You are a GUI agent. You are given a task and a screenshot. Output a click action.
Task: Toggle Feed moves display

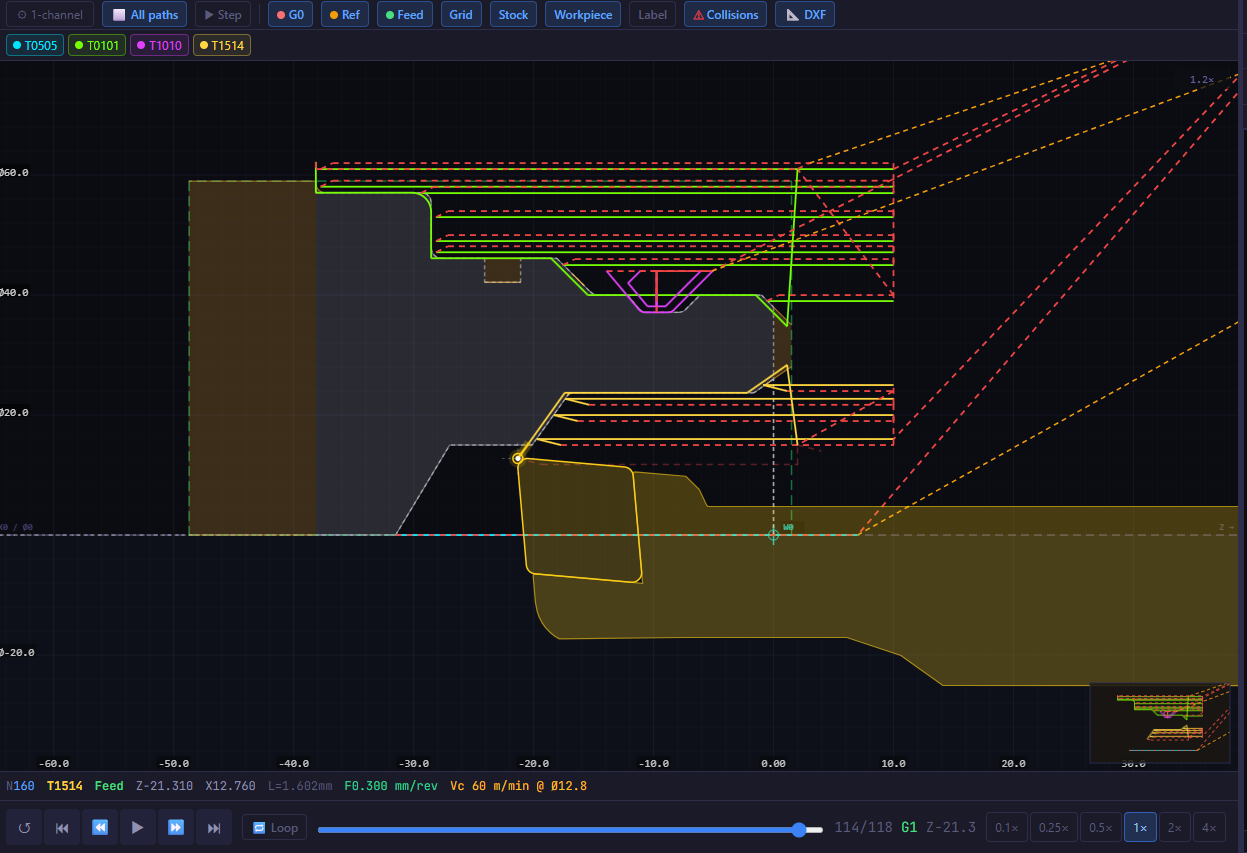pos(405,15)
